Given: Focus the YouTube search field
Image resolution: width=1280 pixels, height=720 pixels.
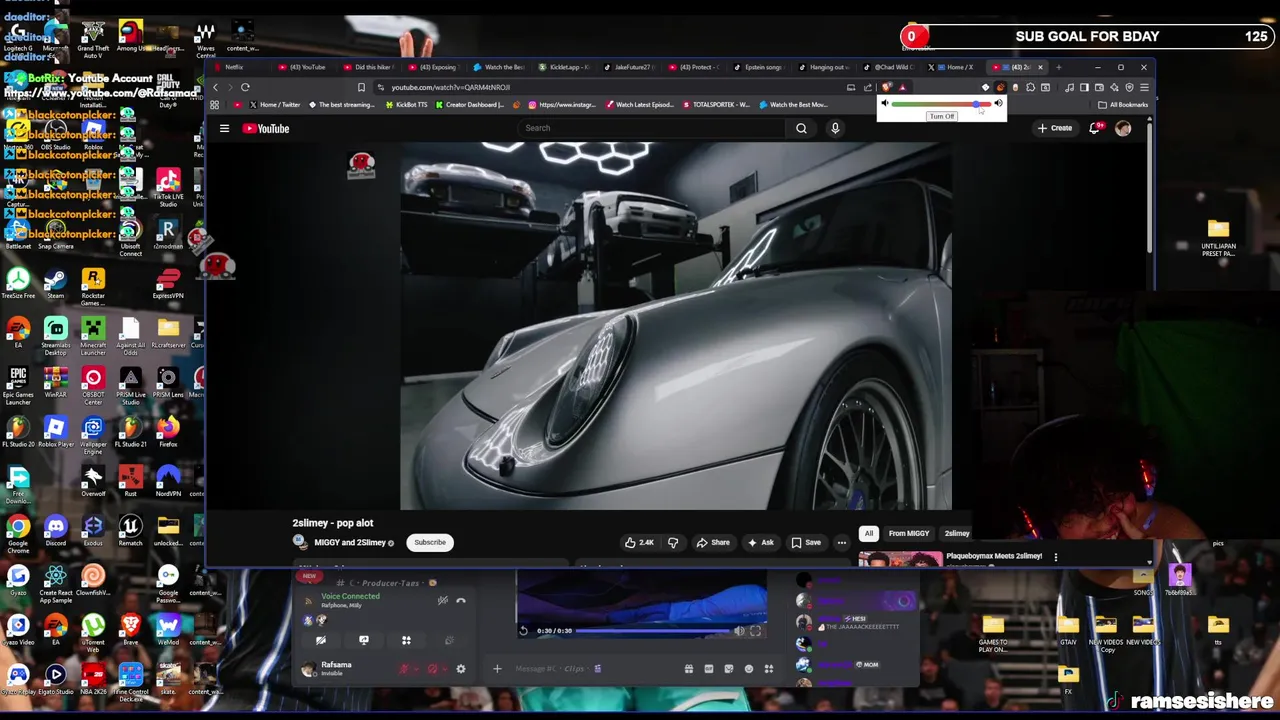Looking at the screenshot, I should click(652, 128).
